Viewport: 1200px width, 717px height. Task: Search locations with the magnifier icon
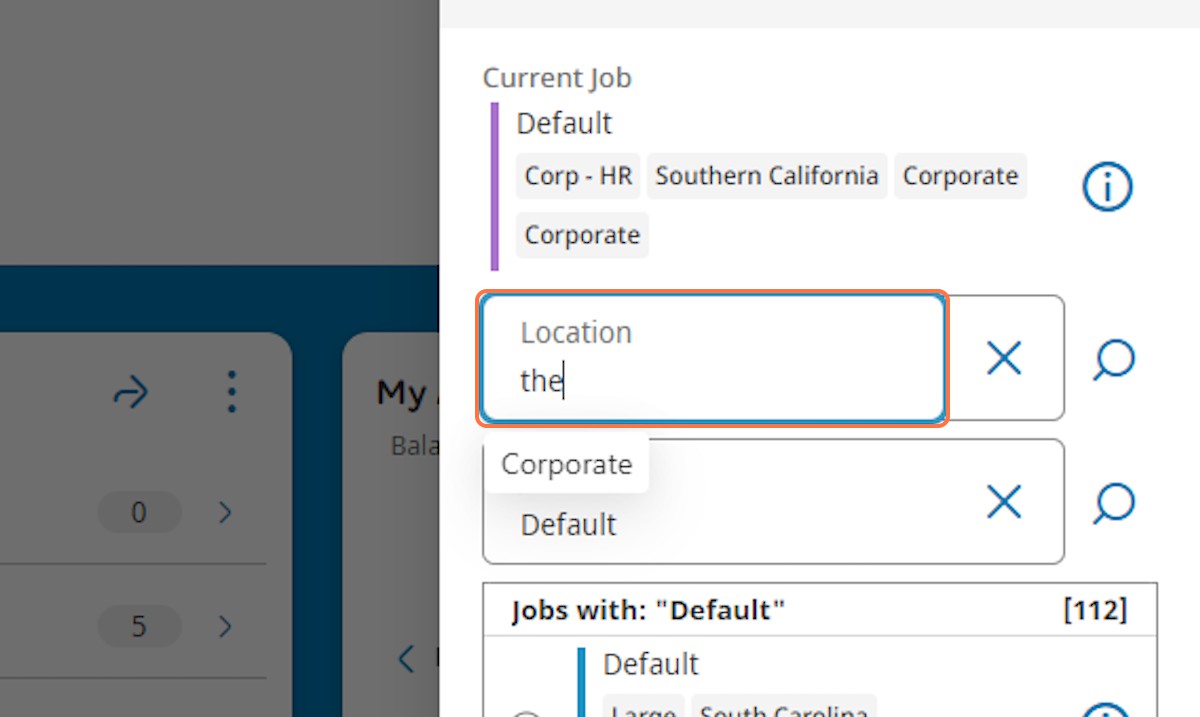point(1113,359)
